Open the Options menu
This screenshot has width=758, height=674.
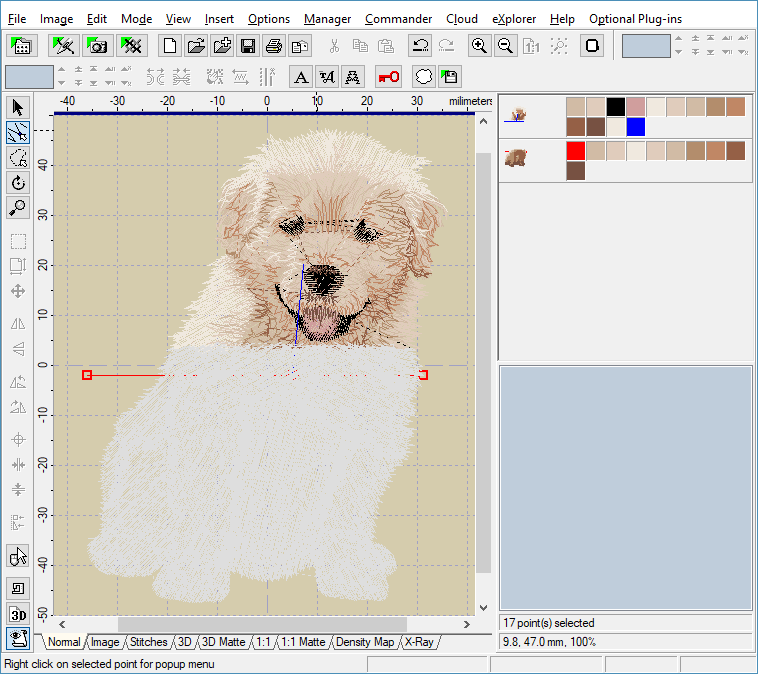tap(268, 19)
